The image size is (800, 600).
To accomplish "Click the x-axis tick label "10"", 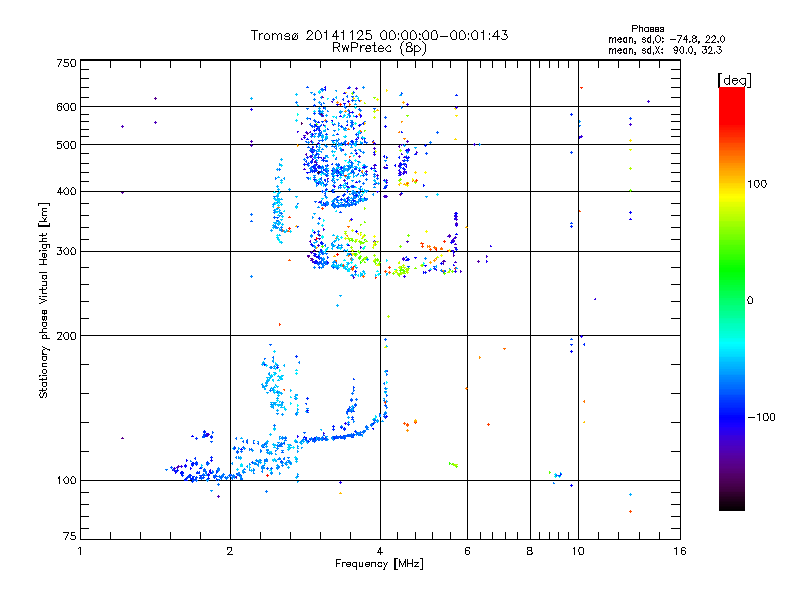I will click(x=578, y=551).
